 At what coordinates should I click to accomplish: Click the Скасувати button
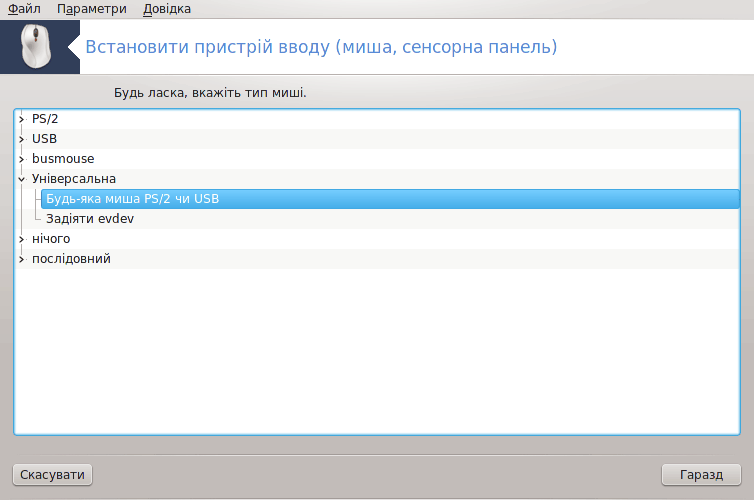point(52,475)
